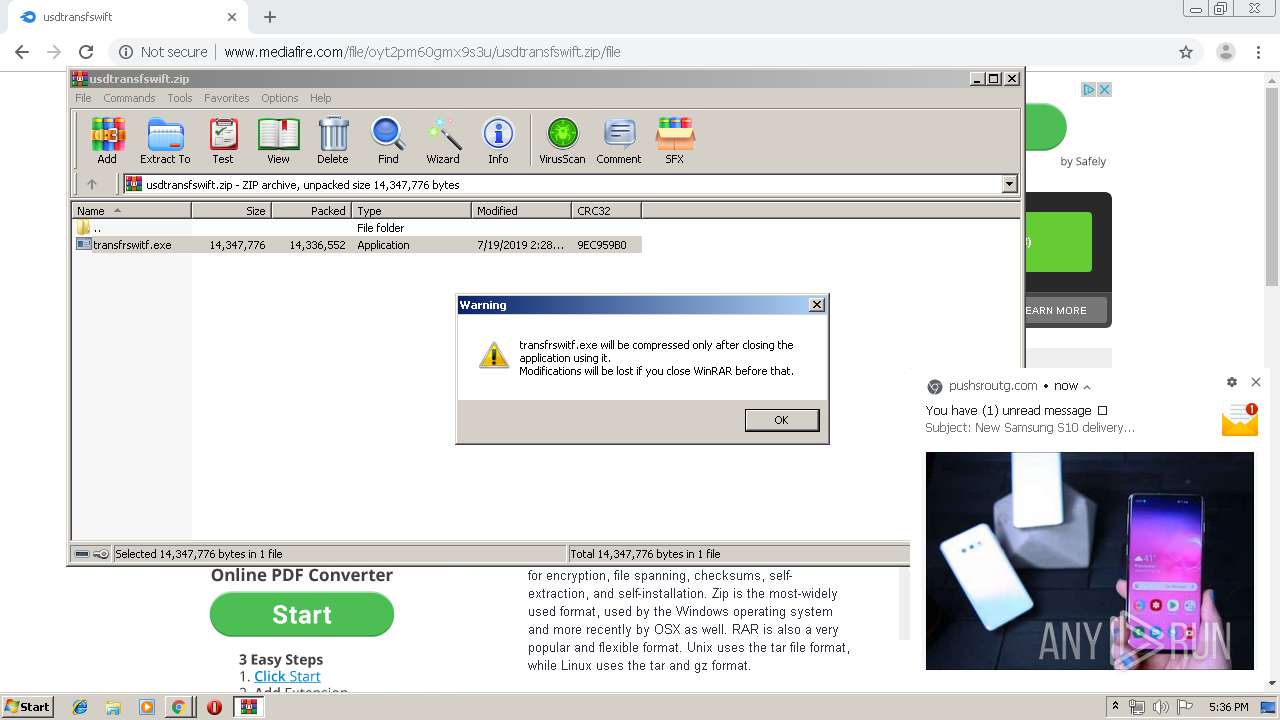This screenshot has width=1280, height=720.
Task: Open the Wizard toolbar icon
Action: (443, 140)
